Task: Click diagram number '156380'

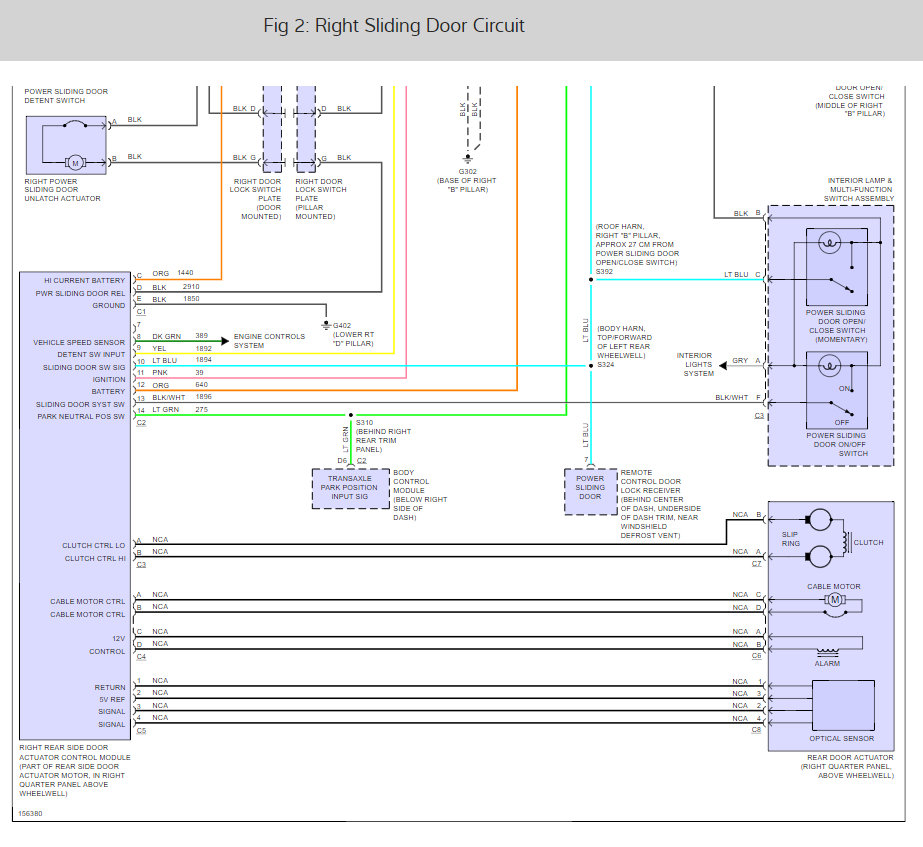Action: 30,813
